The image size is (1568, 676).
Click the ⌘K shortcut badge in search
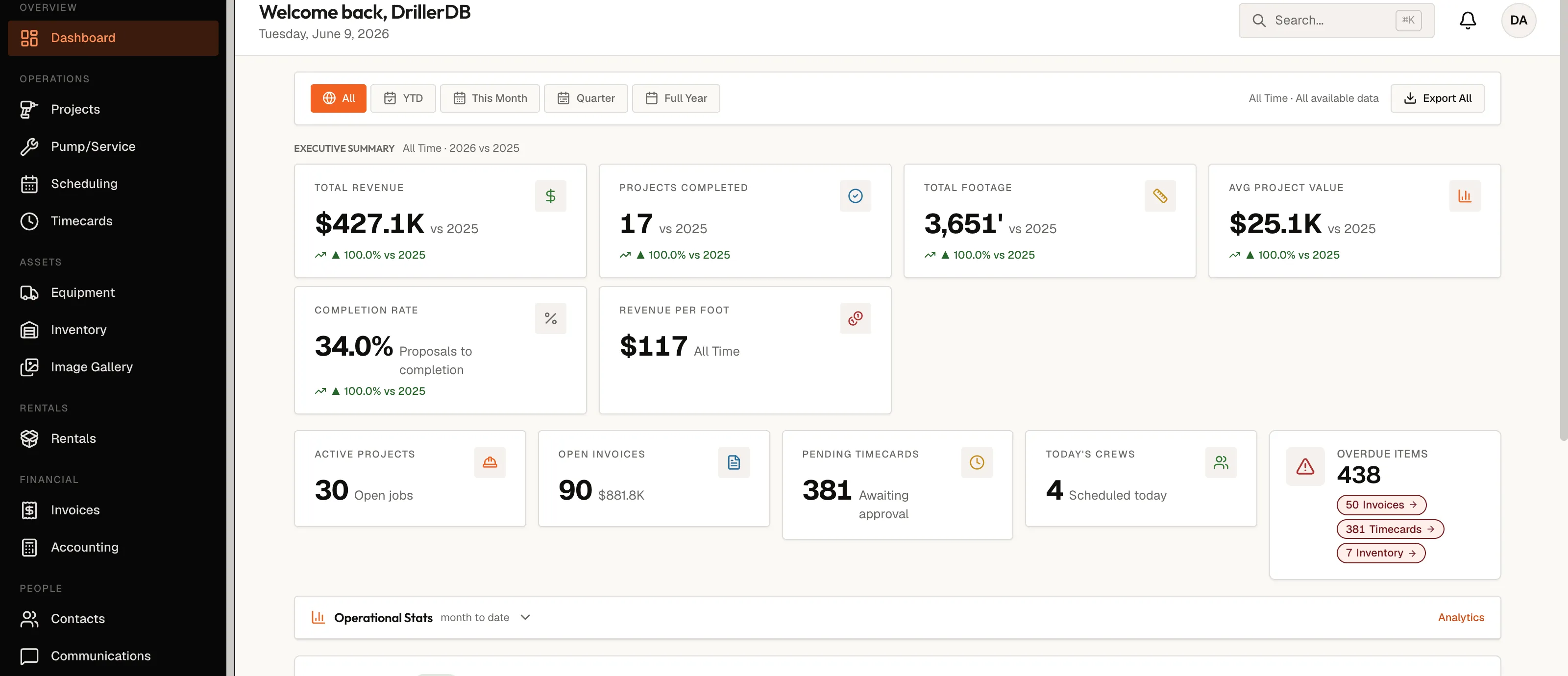(1408, 20)
